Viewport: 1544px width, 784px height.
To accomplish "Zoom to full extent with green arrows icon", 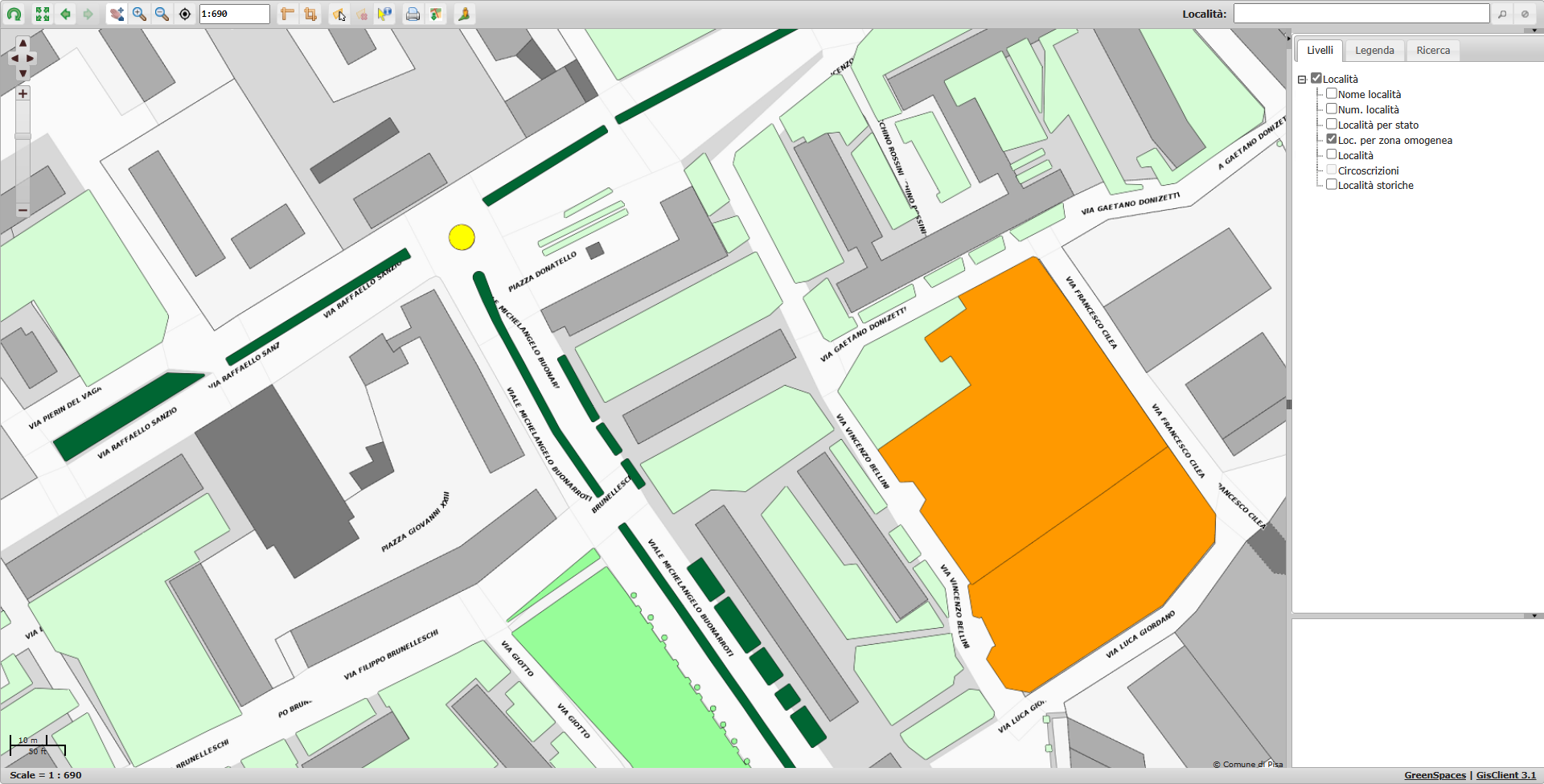I will [x=43, y=14].
